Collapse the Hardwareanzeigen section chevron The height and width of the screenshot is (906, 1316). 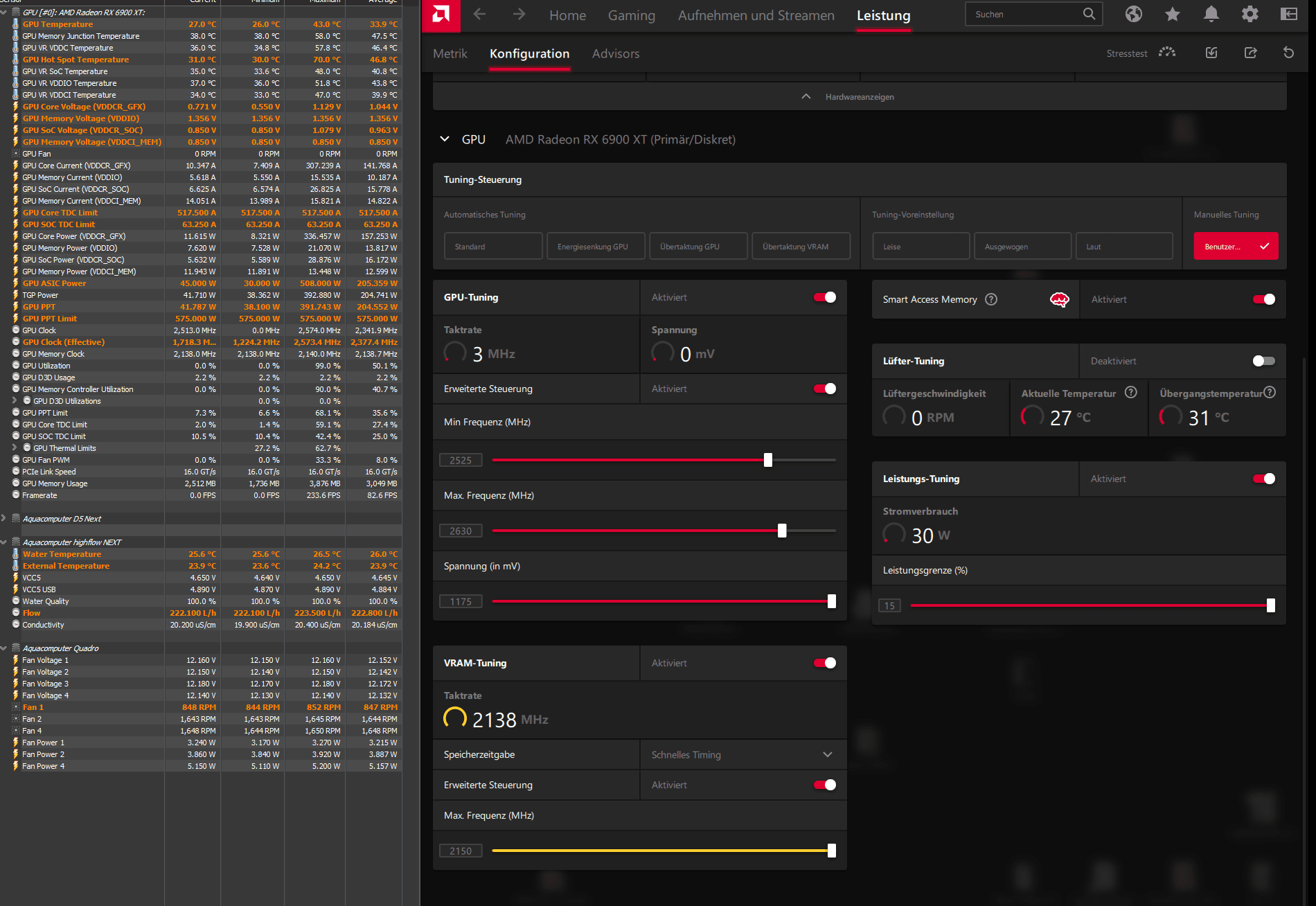pos(806,96)
